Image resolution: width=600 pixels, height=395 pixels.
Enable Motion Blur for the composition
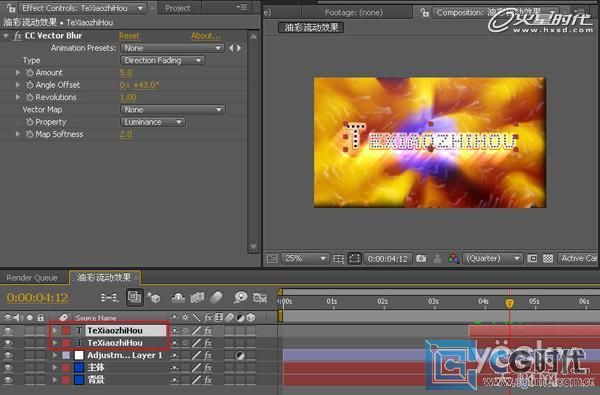[216, 297]
